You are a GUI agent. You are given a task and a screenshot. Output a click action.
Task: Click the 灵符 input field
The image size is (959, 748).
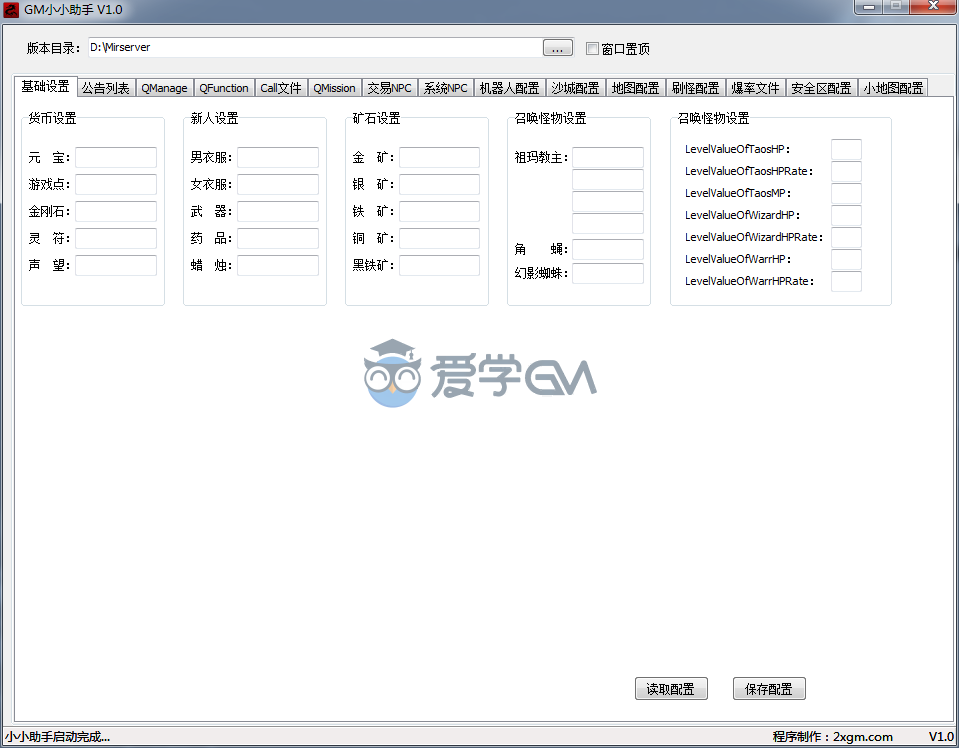click(x=116, y=238)
